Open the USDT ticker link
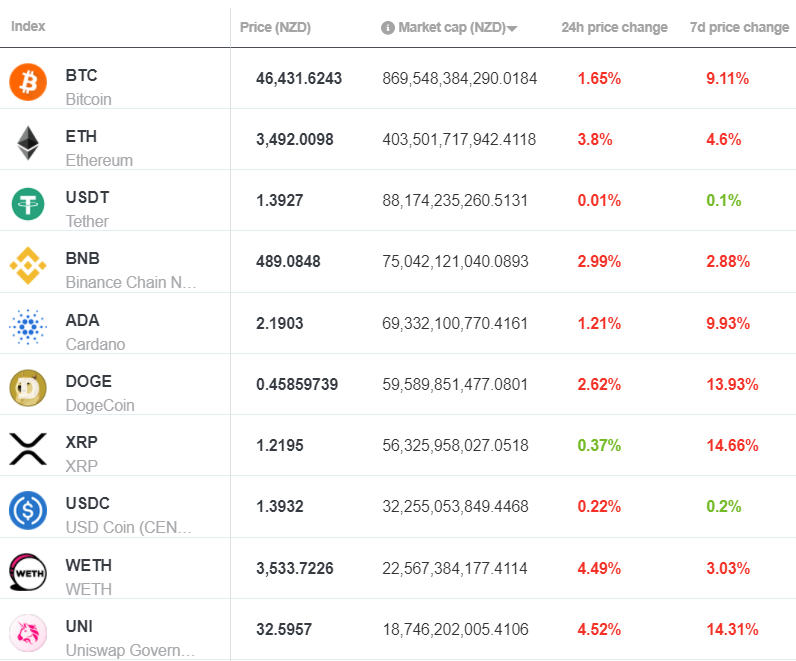 (x=87, y=197)
